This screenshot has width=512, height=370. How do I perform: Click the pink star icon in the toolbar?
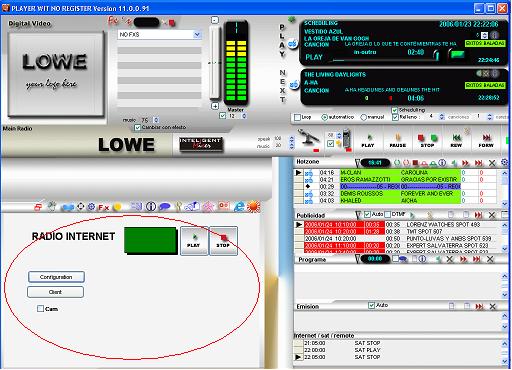coord(209,207)
